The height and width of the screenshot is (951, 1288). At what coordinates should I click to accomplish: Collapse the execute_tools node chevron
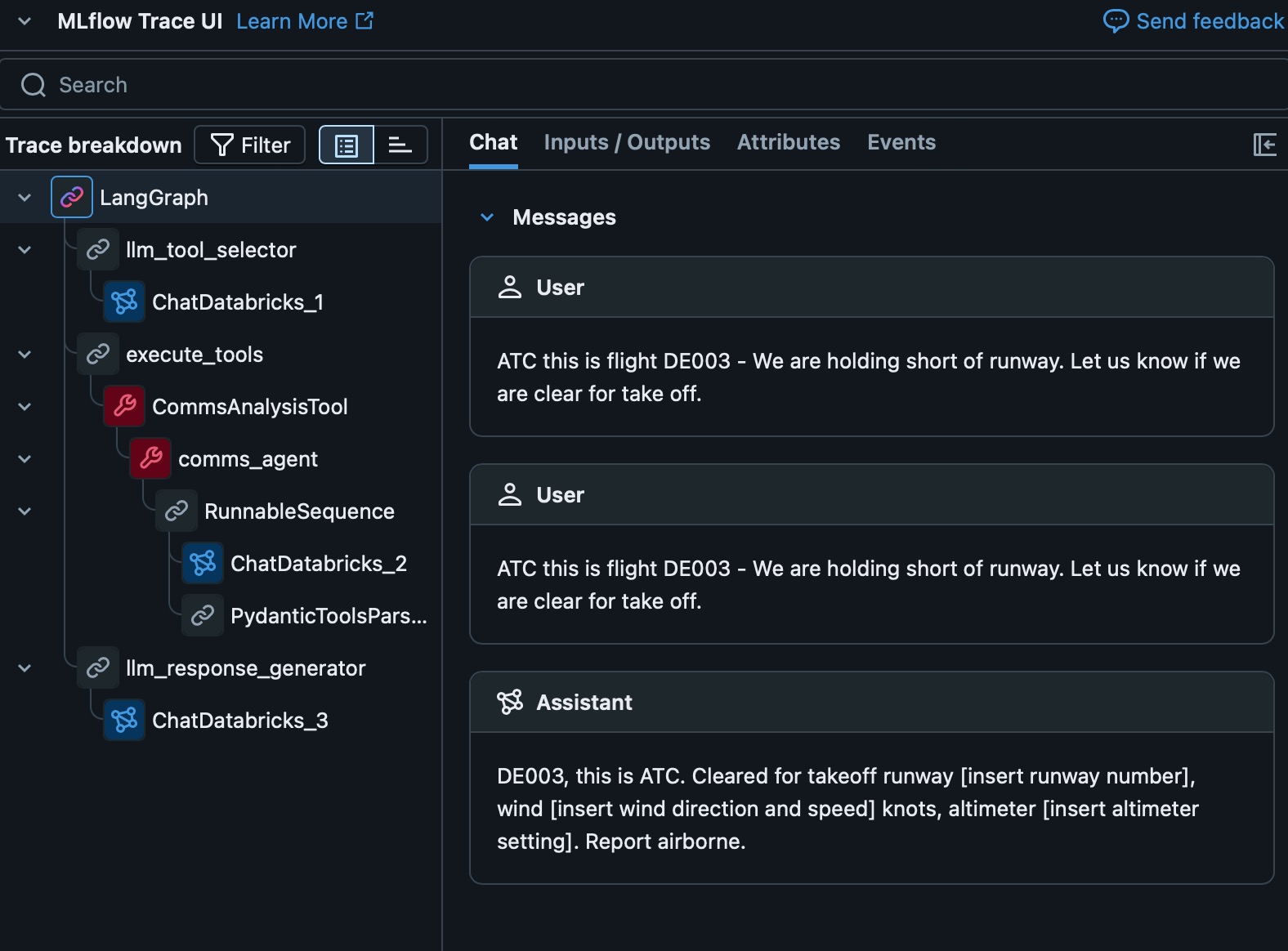pyautogui.click(x=25, y=354)
